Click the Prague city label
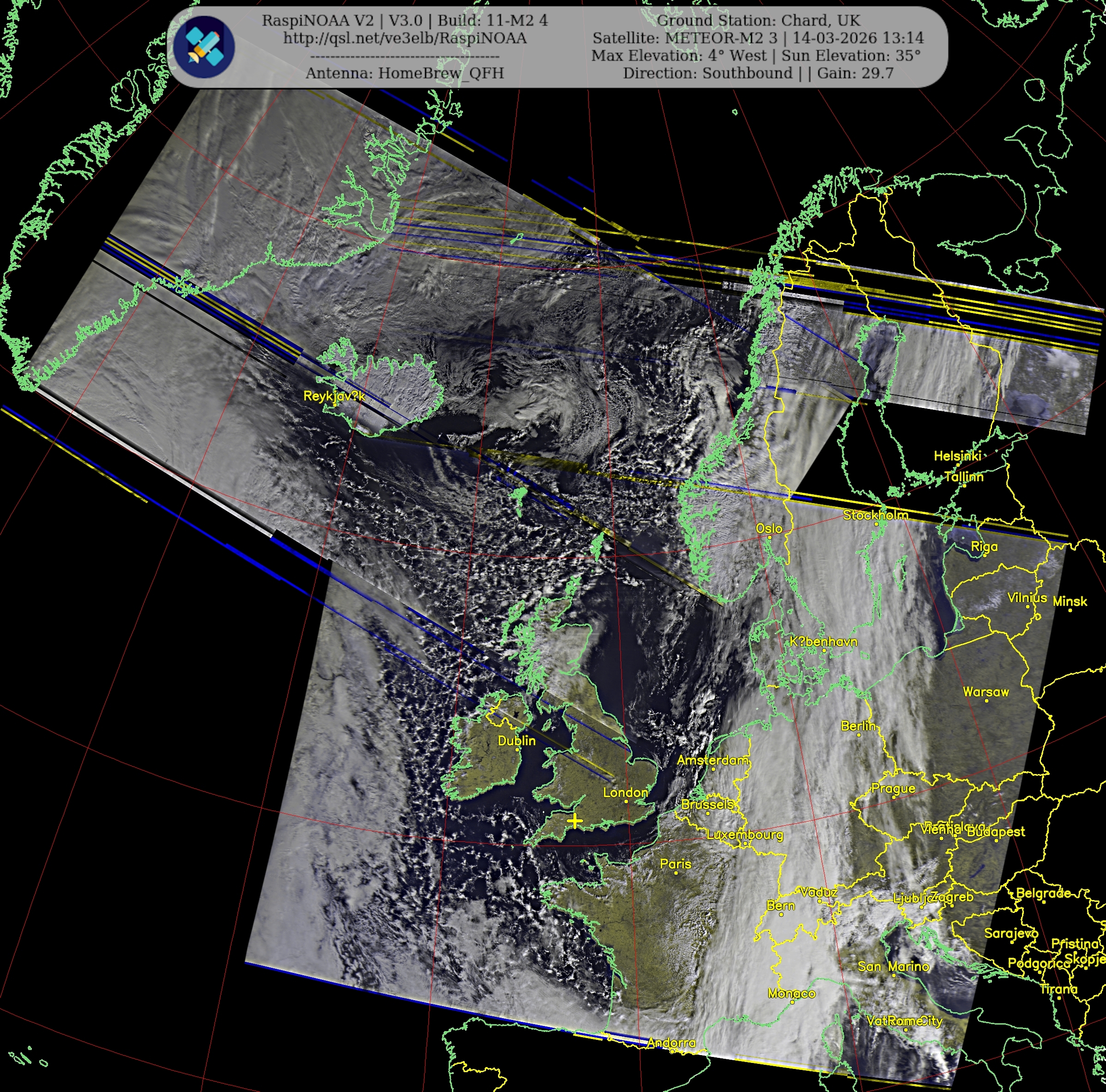 point(893,789)
